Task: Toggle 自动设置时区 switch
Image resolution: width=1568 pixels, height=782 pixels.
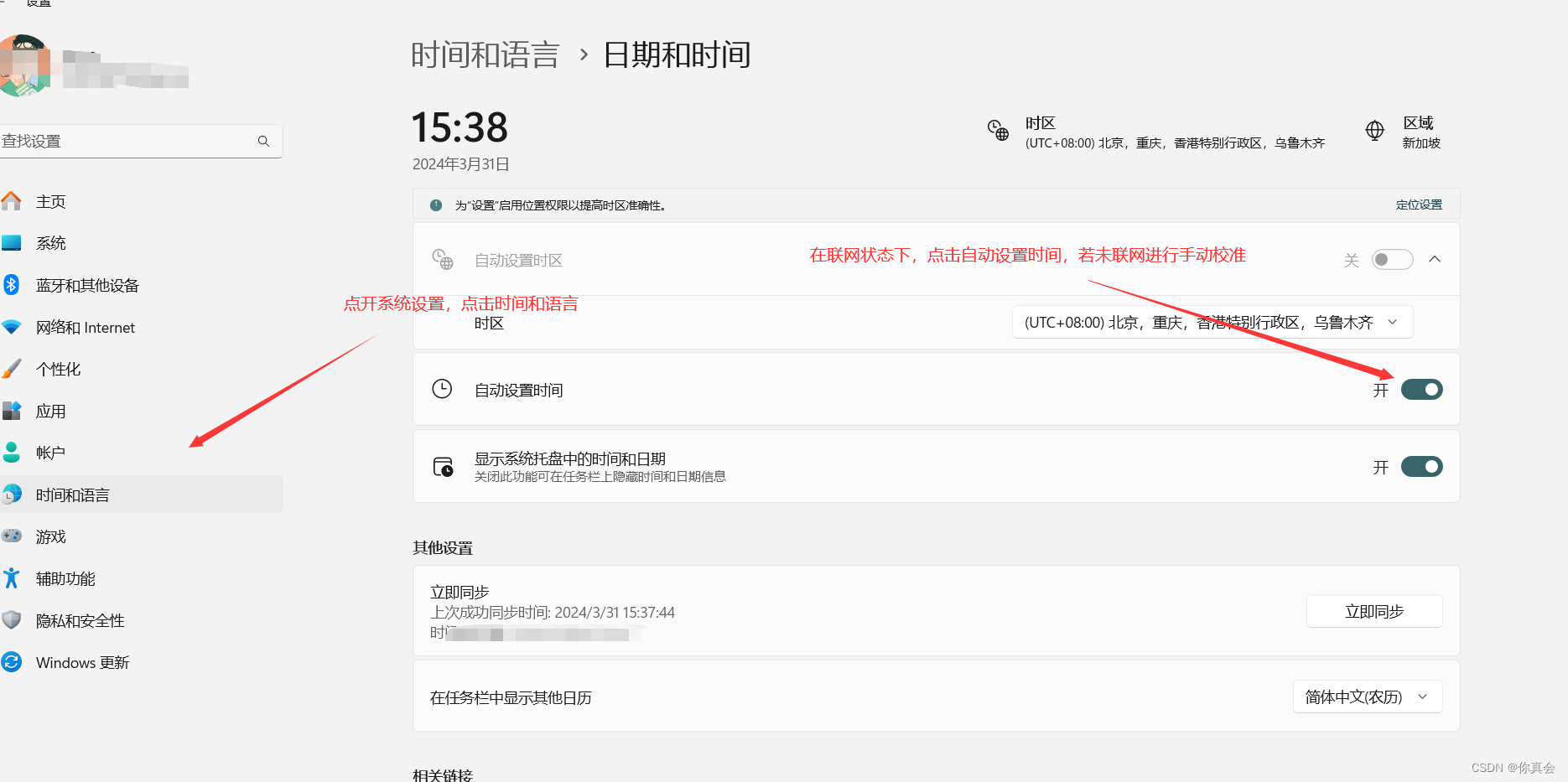Action: 1393,260
